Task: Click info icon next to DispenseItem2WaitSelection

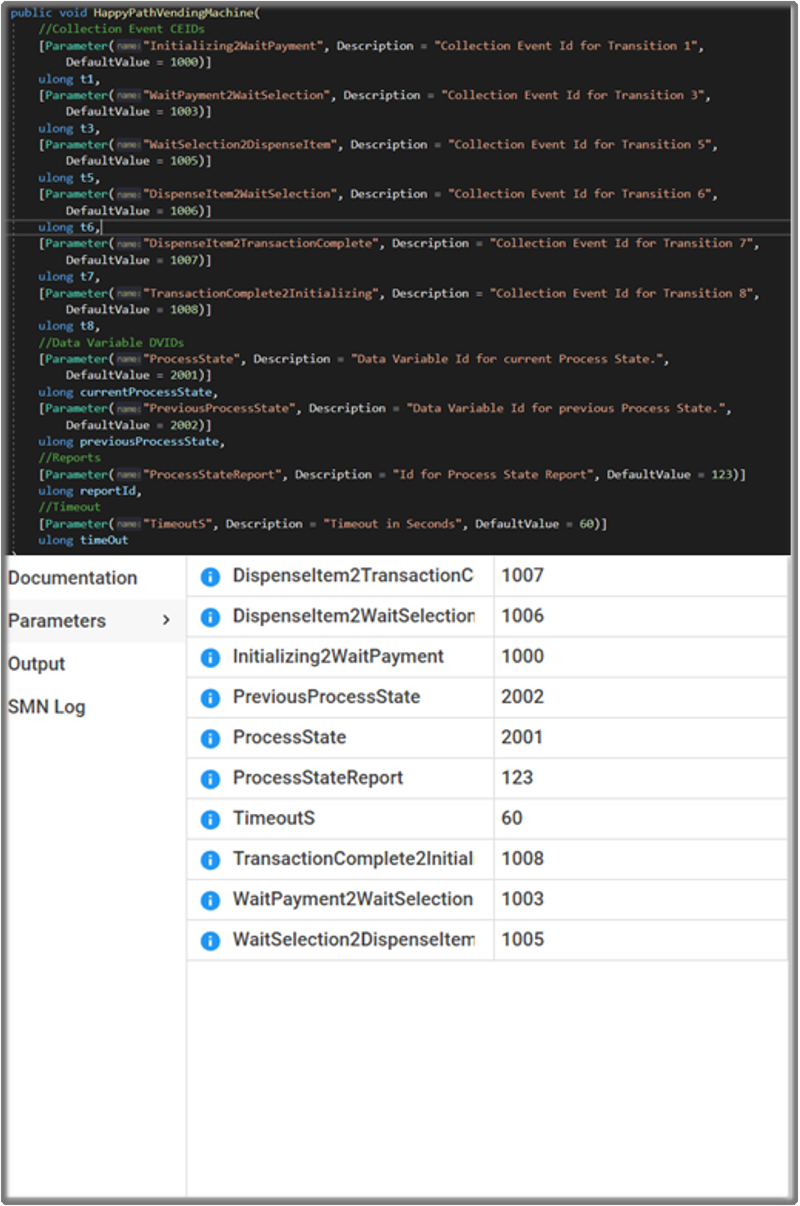Action: point(210,617)
